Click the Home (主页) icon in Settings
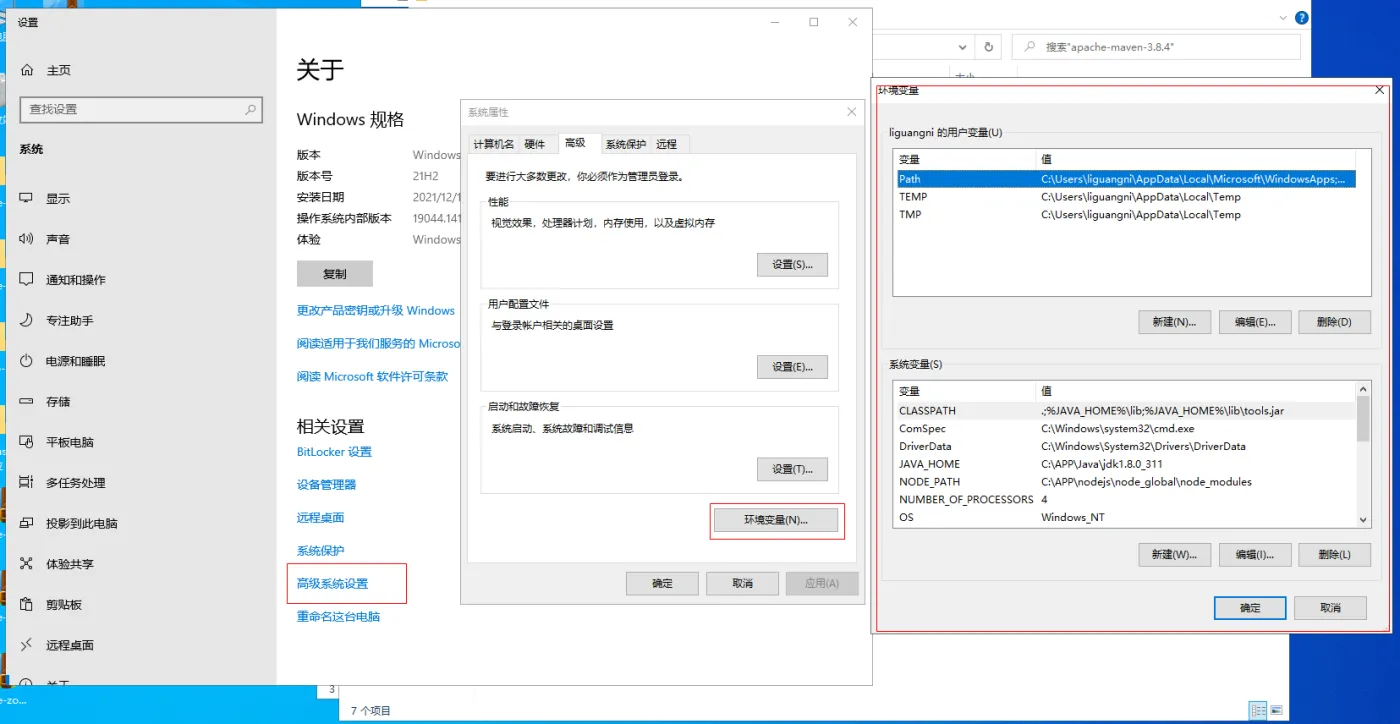1400x724 pixels. coord(26,70)
